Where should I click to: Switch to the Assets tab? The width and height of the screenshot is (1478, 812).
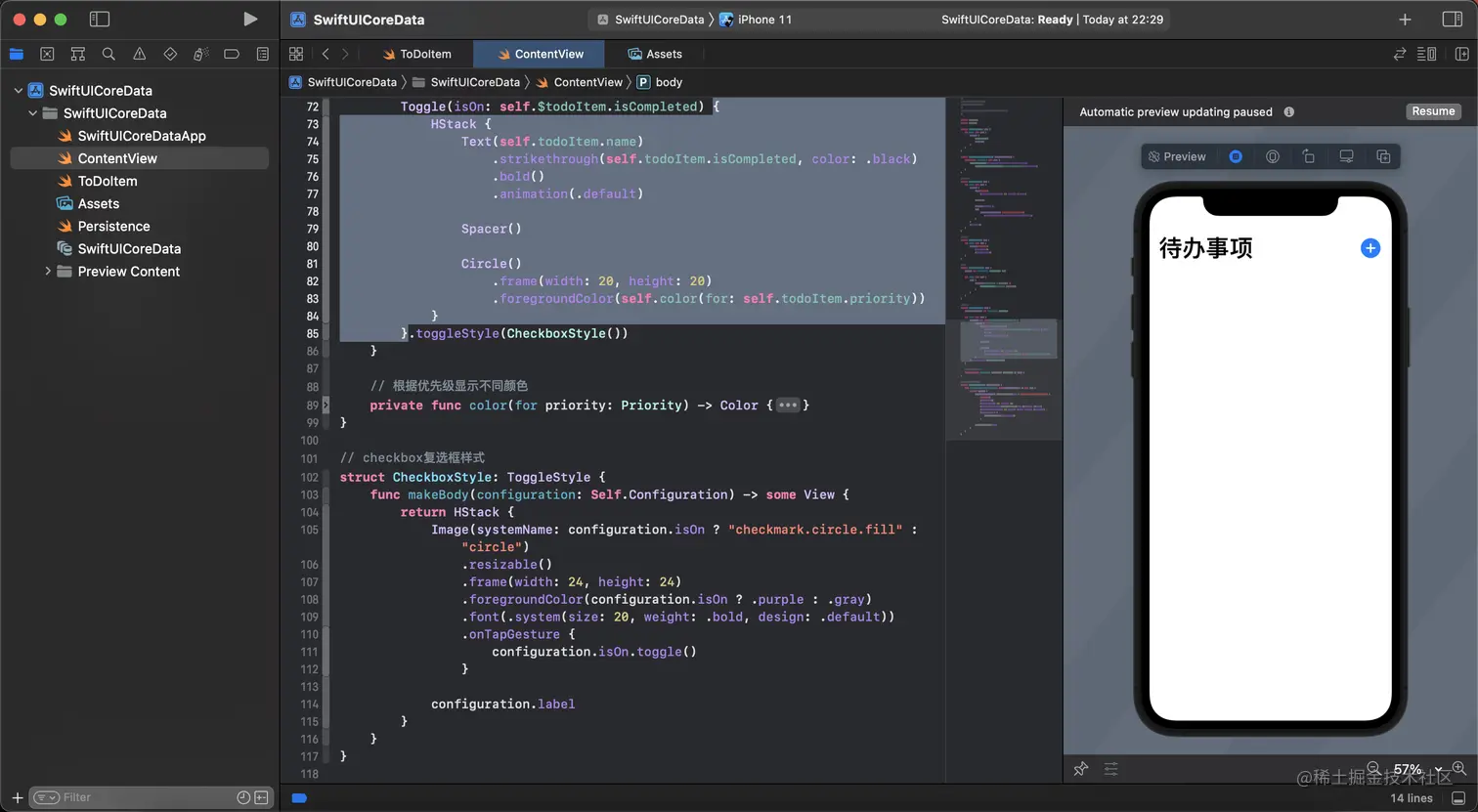tap(655, 54)
